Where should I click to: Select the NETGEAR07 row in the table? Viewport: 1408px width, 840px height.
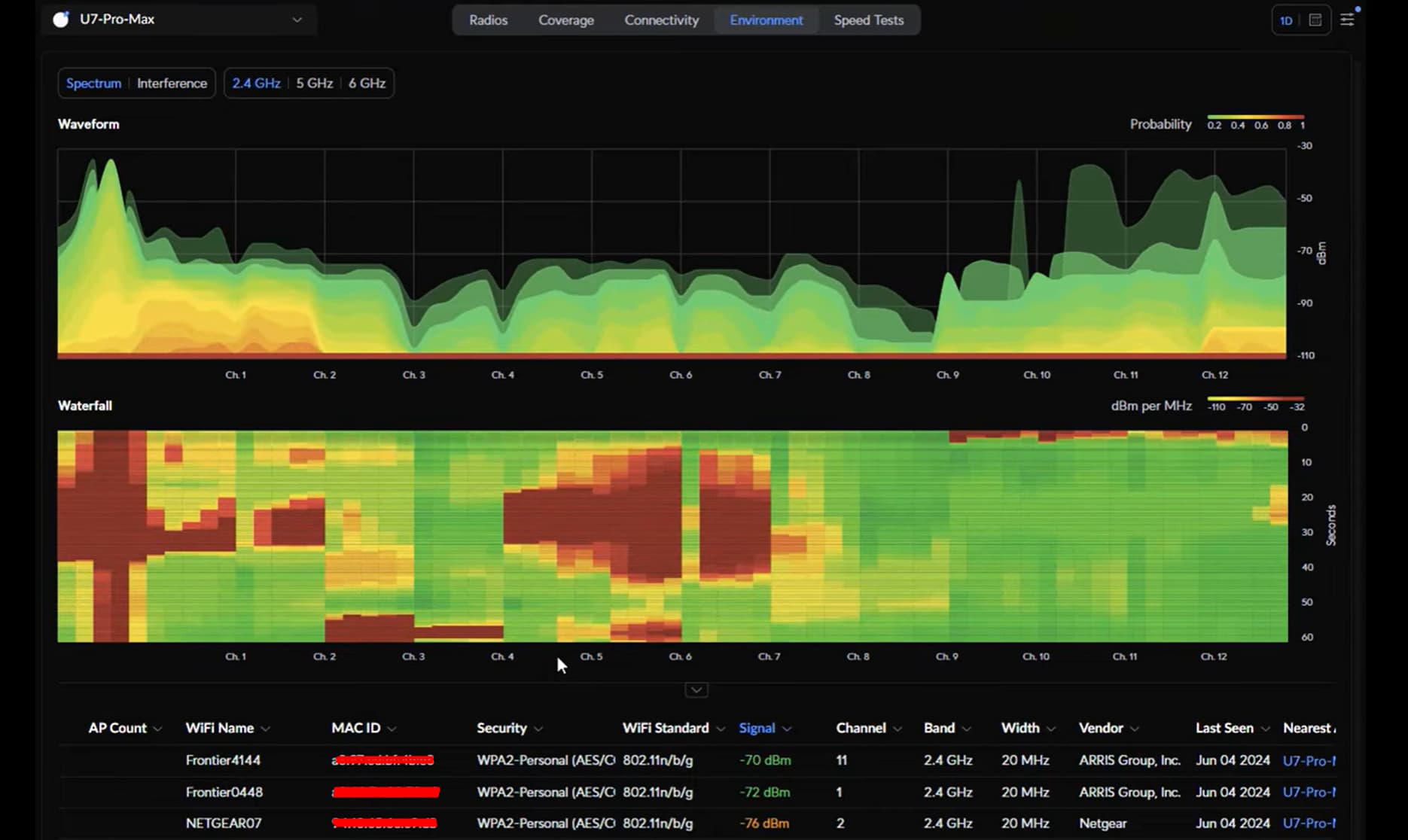(224, 823)
